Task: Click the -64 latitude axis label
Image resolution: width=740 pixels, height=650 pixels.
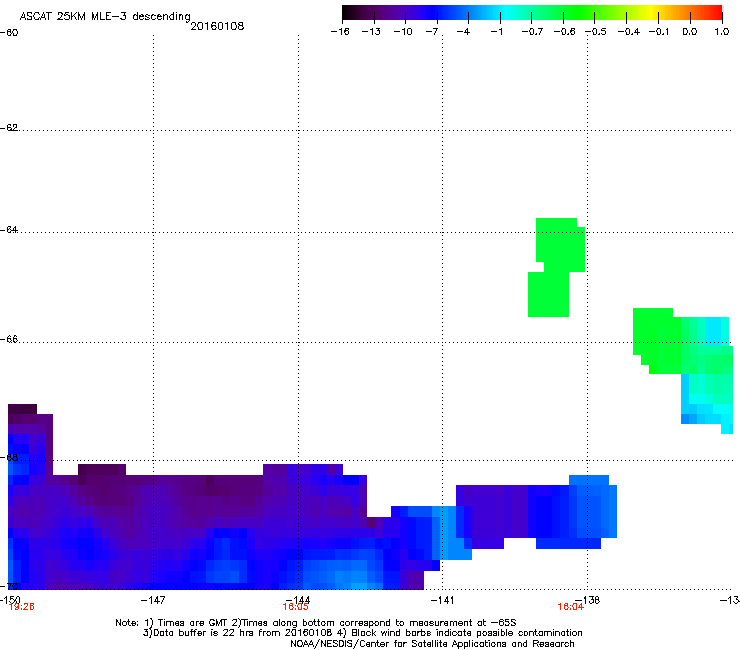Action: [9, 230]
